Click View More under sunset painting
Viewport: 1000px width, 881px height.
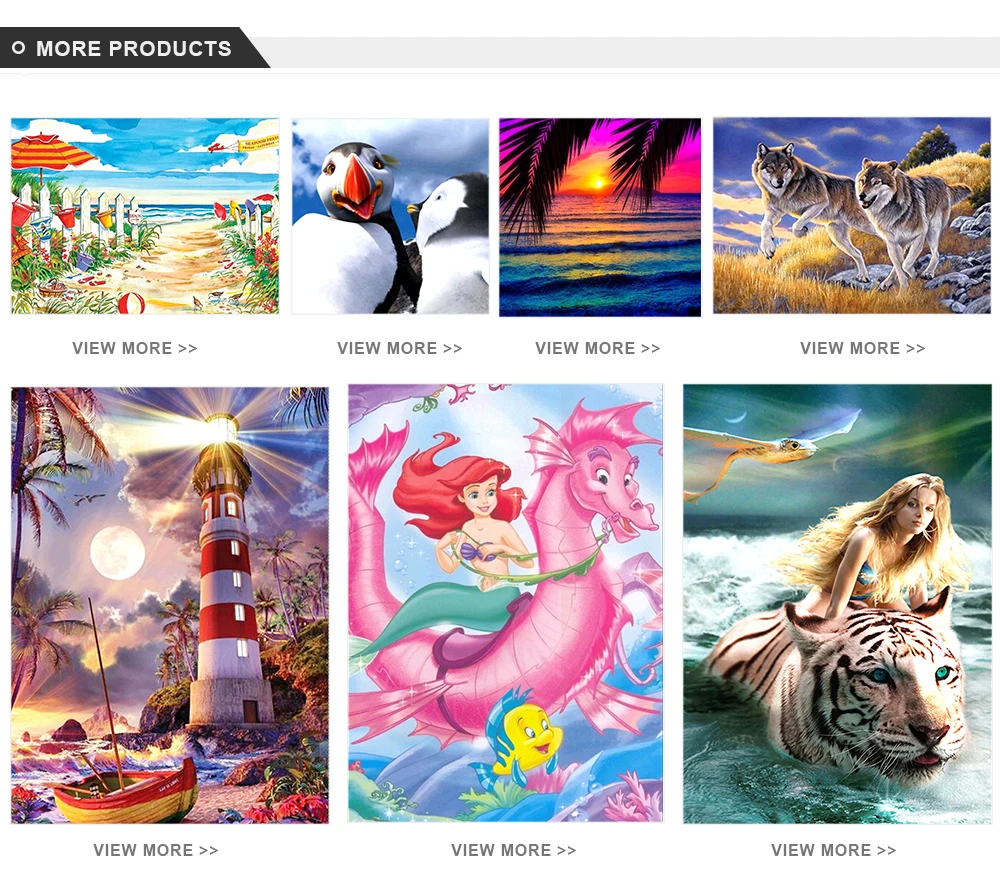point(598,348)
